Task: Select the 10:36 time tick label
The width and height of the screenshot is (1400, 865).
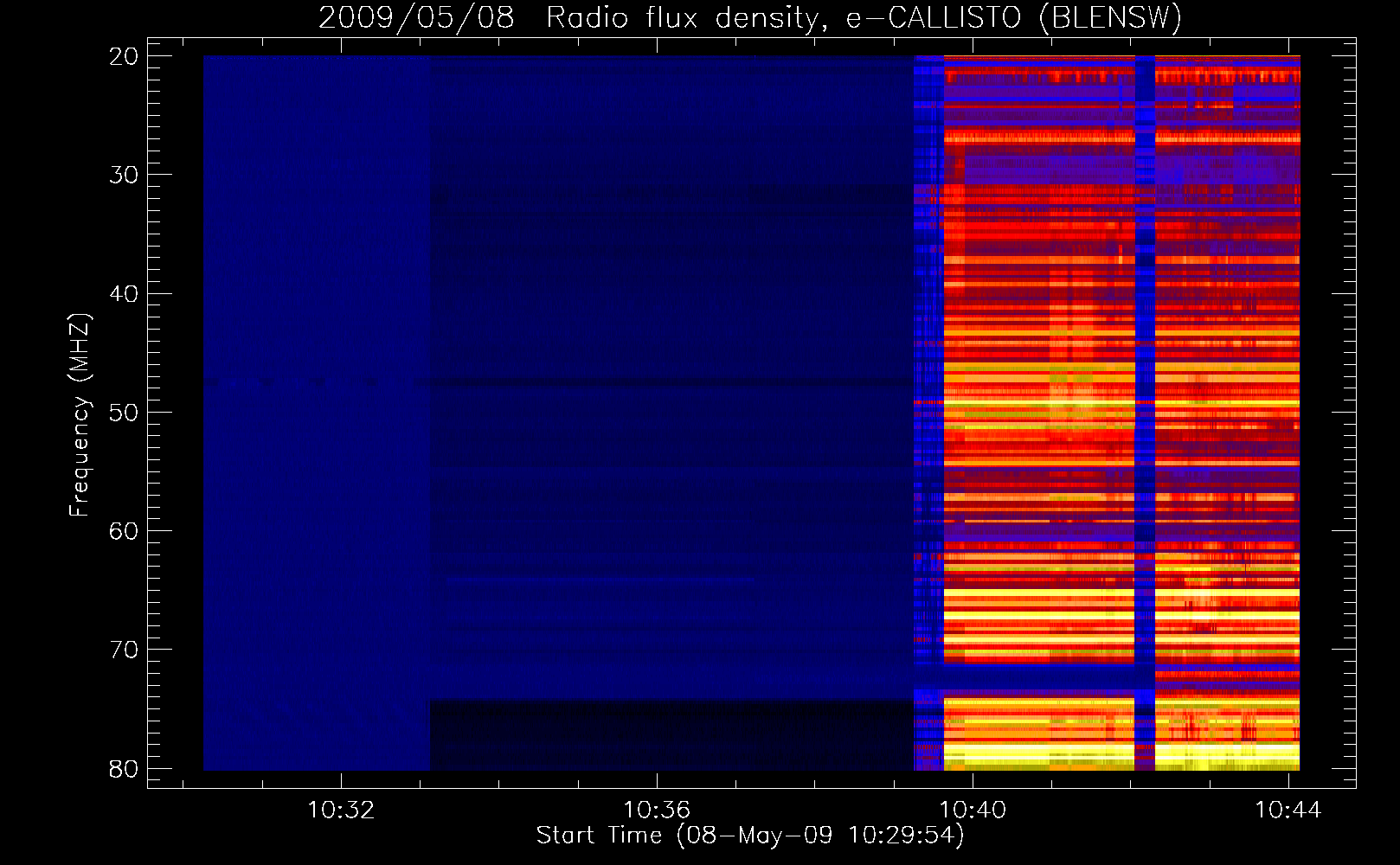Action: tap(657, 811)
